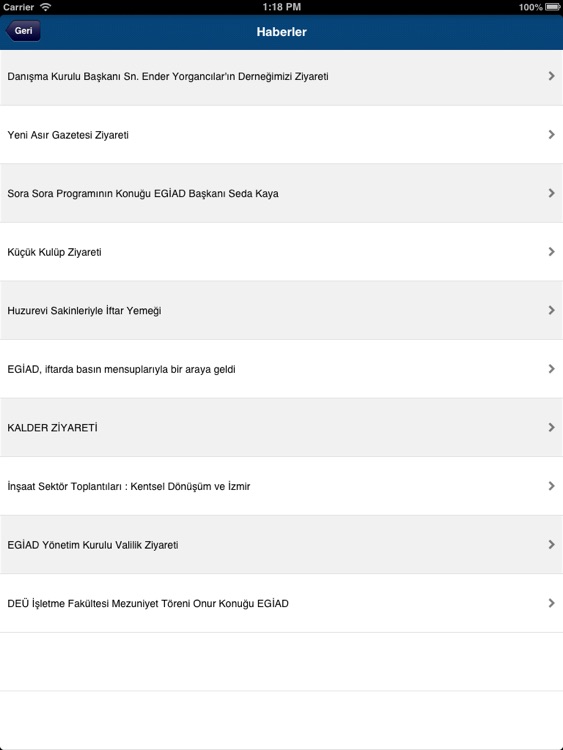563x750 pixels.
Task: Click chevron beside Sora Sora Programının row
Action: pos(552,193)
